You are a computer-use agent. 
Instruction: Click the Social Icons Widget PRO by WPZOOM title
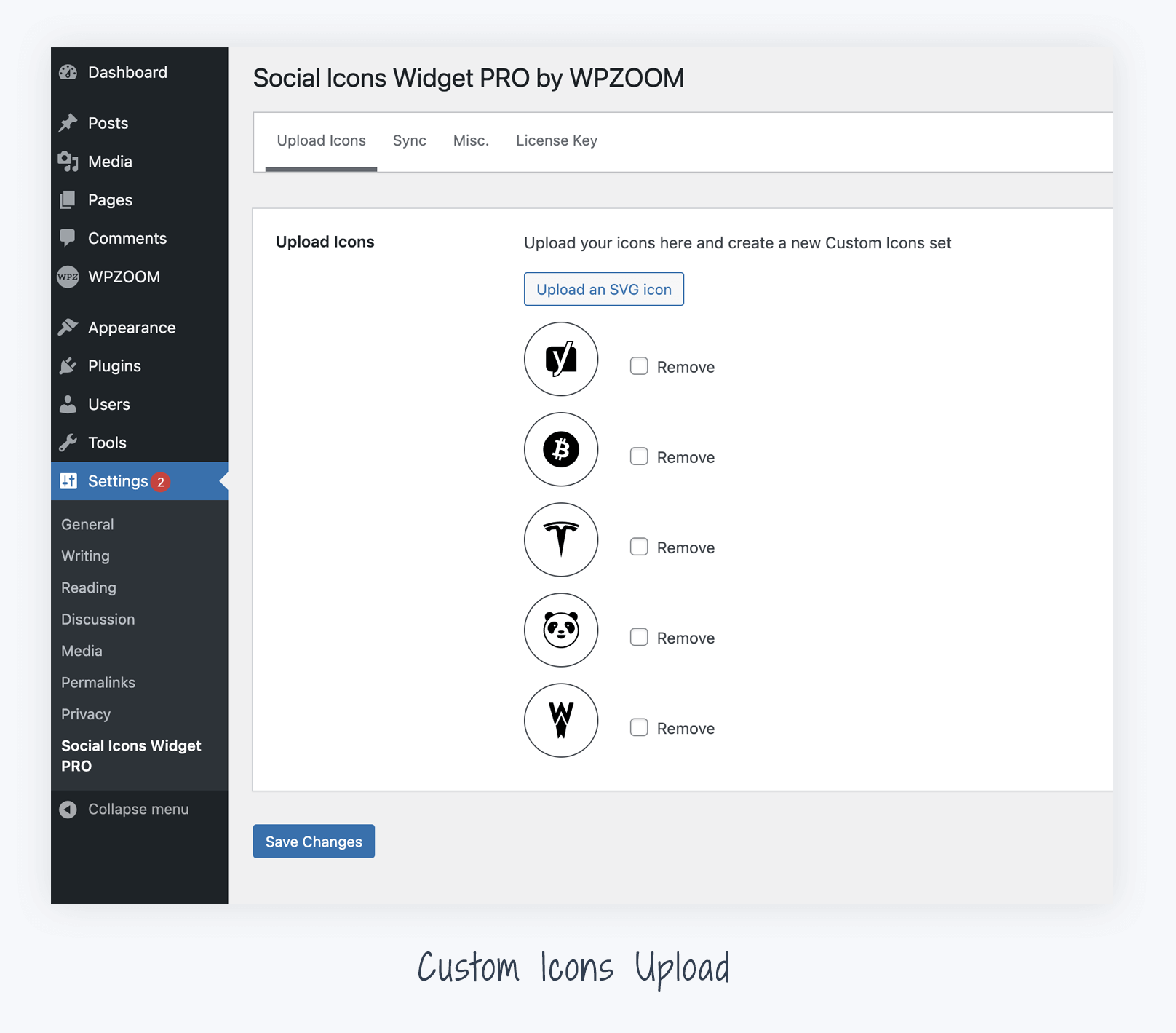tap(469, 78)
